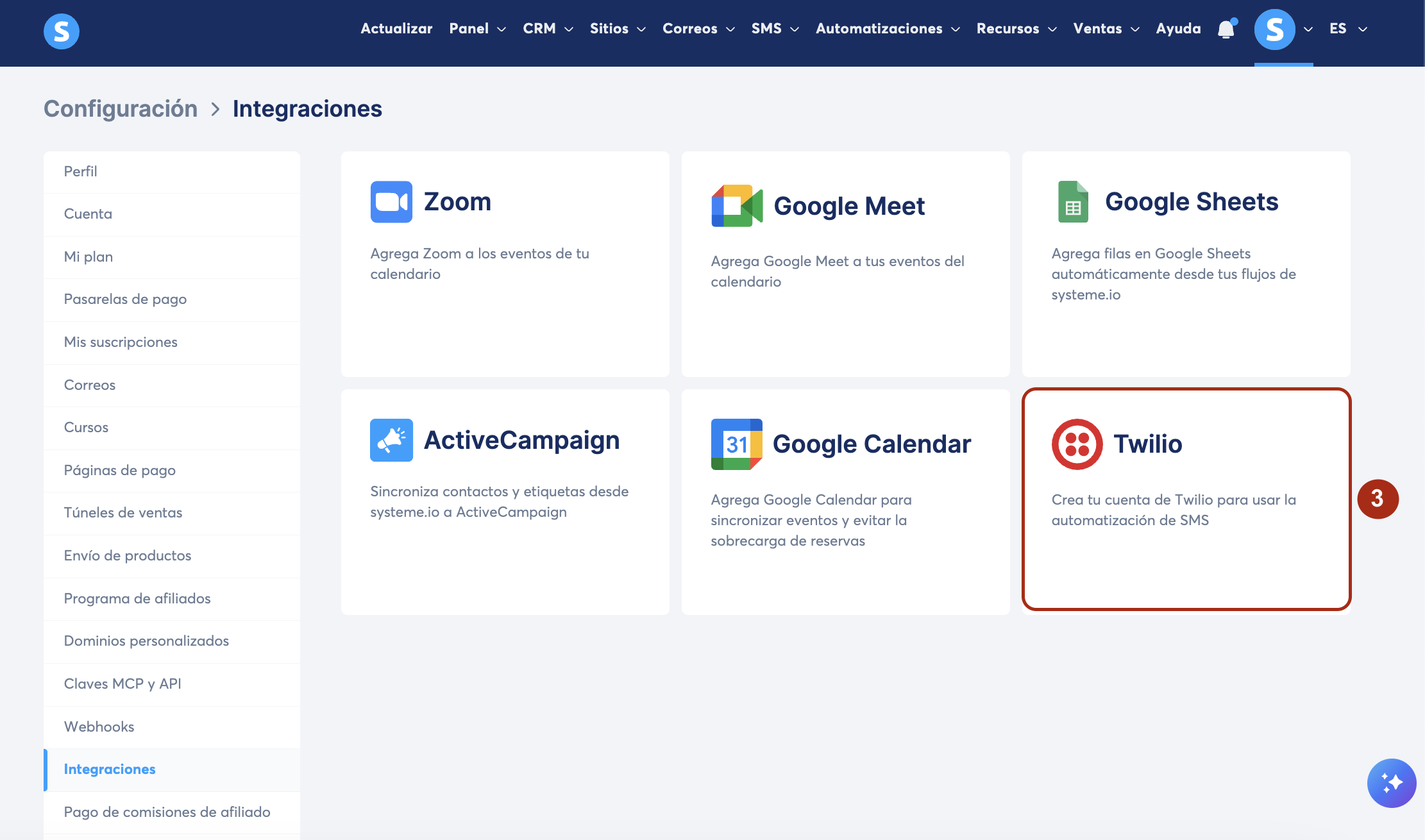Expand the Correos dropdown in top navigation
This screenshot has width=1425, height=840.
[699, 29]
